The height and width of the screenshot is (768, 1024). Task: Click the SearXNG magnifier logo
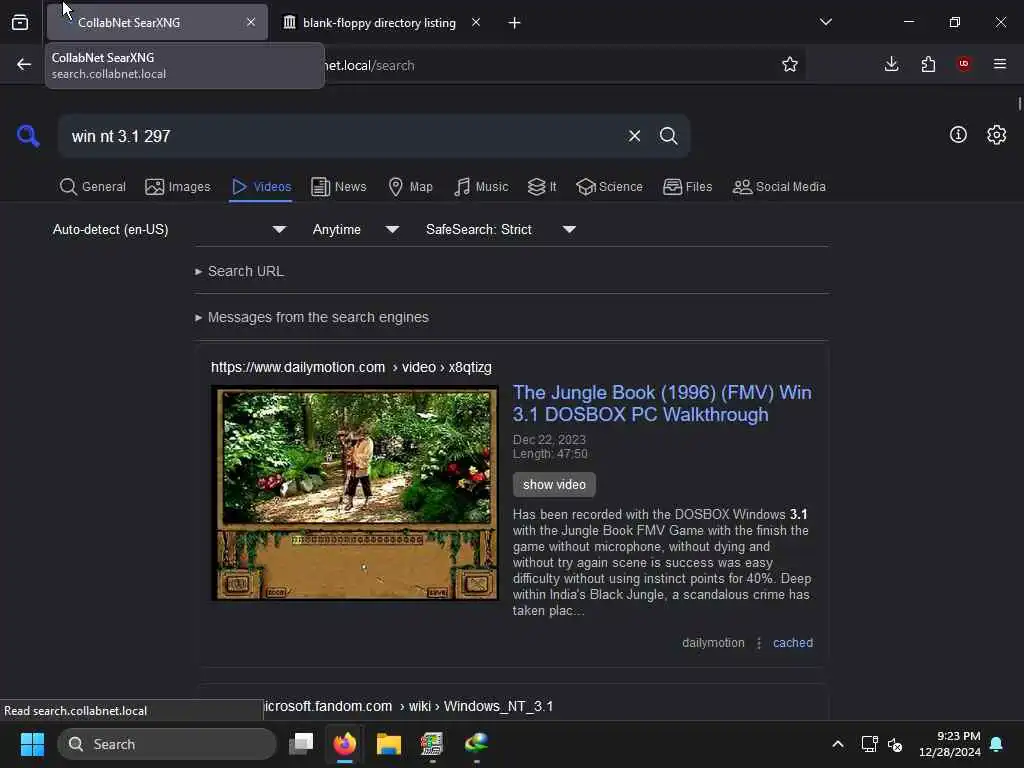[27, 136]
